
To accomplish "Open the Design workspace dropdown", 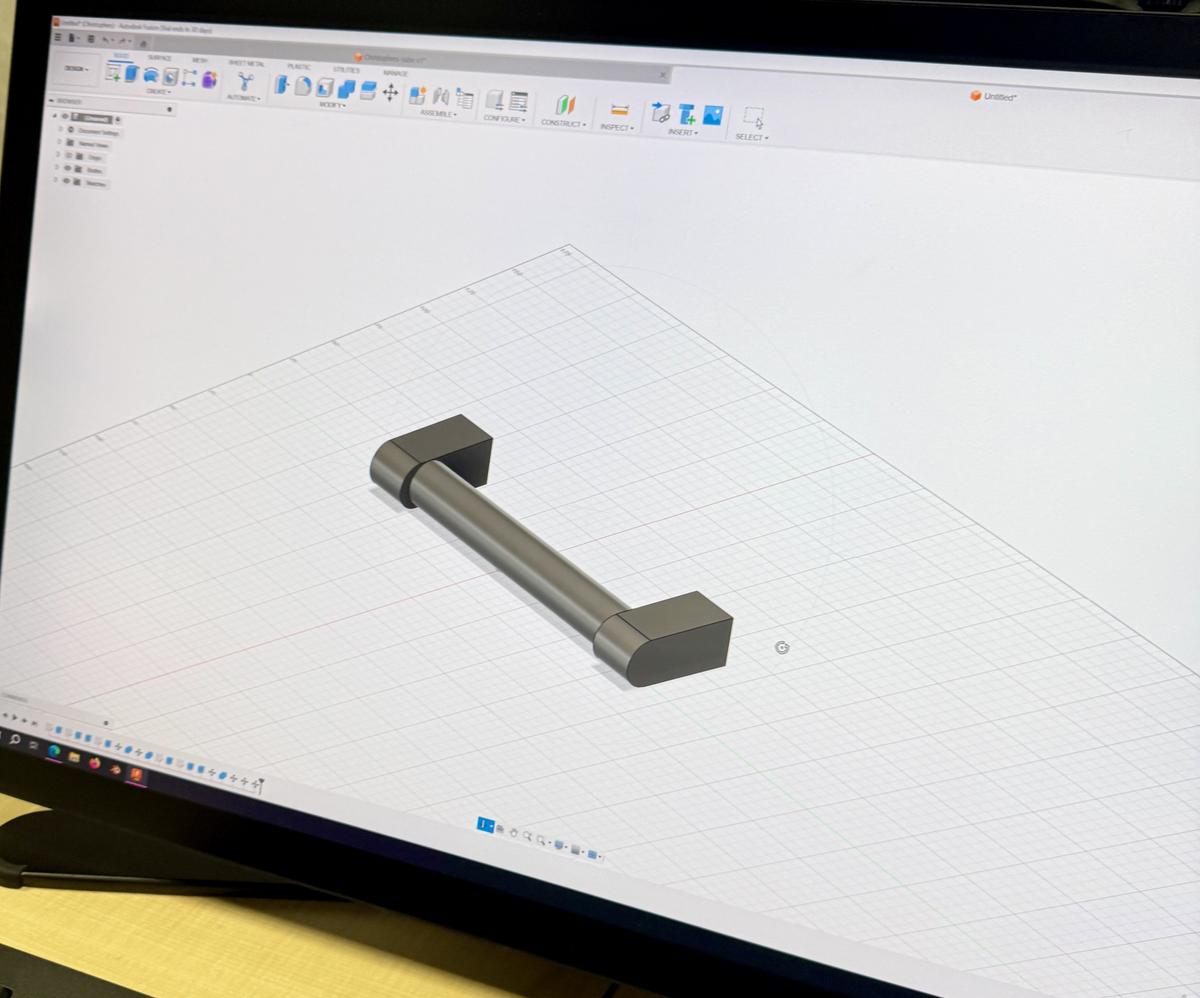I will pyautogui.click(x=77, y=68).
